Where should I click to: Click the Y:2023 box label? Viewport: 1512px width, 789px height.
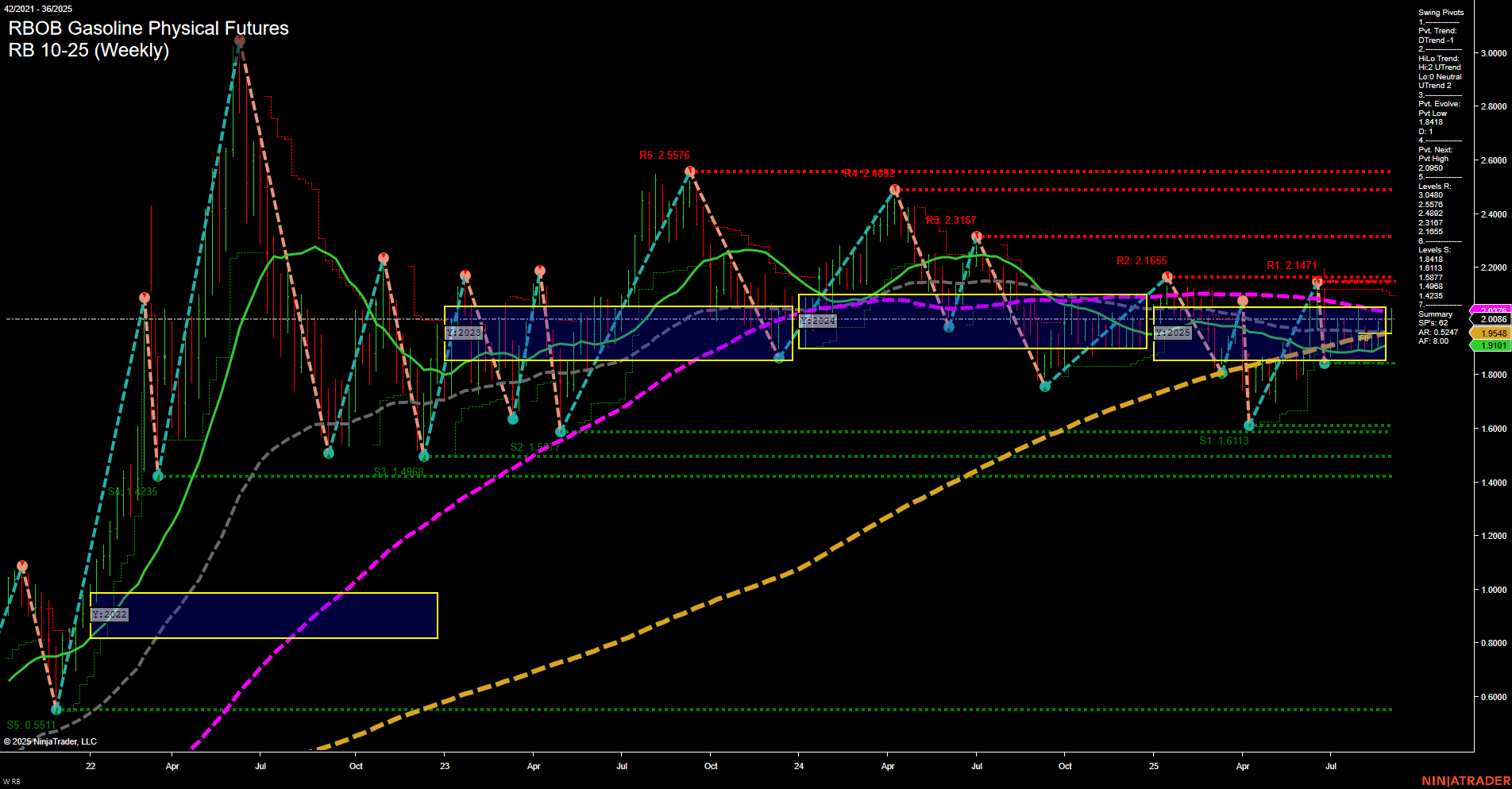tap(465, 333)
